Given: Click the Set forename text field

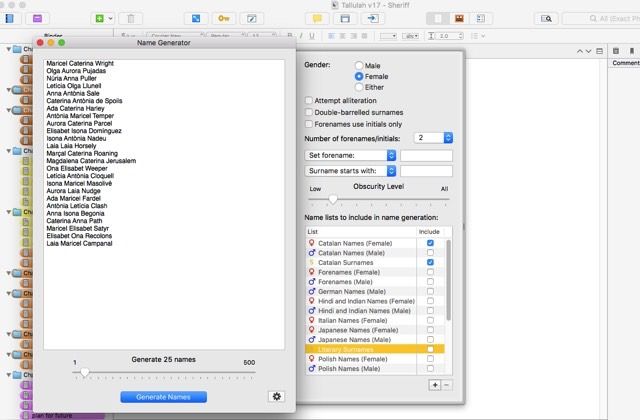Looking at the screenshot, I should [426, 156].
